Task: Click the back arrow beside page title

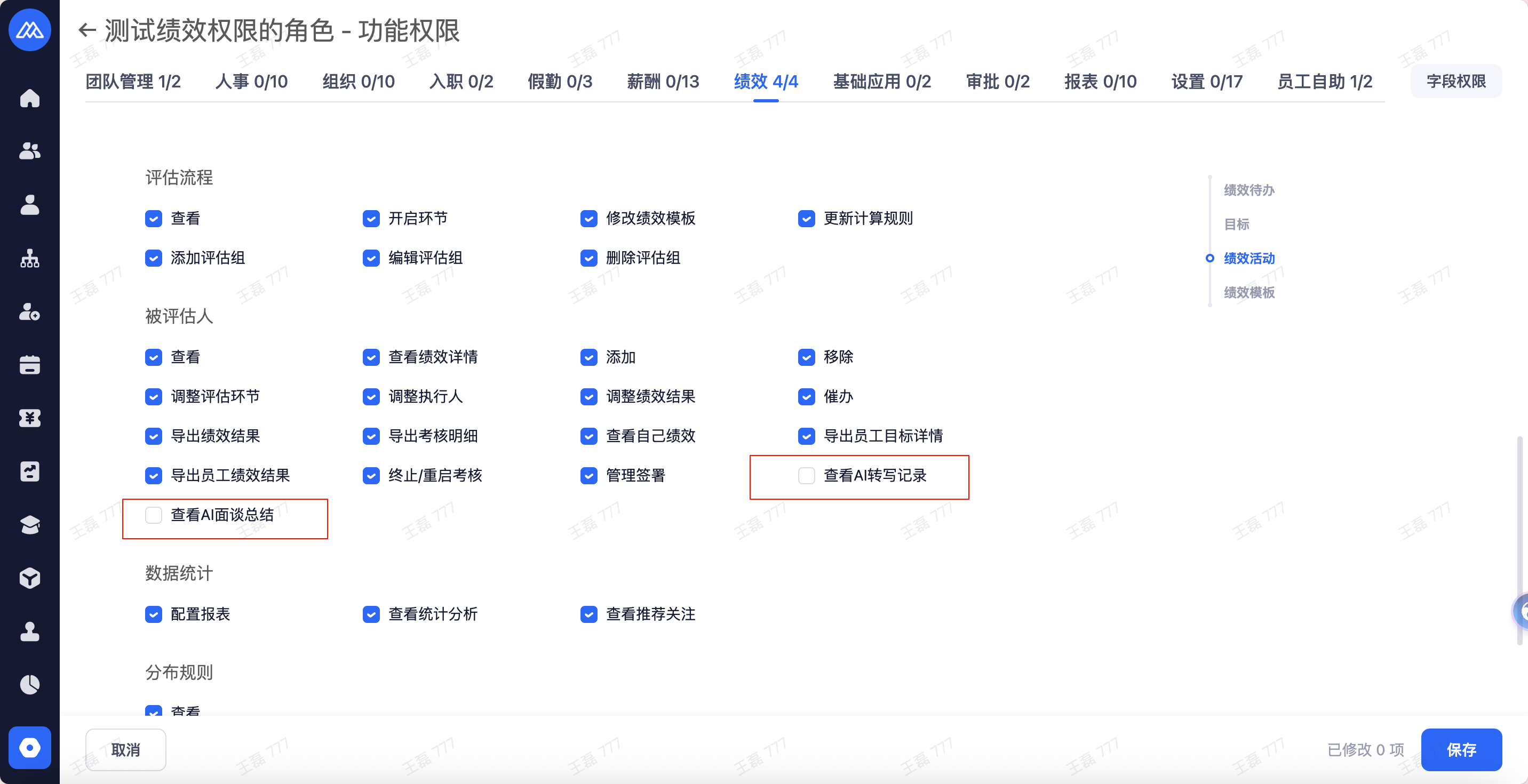Action: click(x=87, y=30)
